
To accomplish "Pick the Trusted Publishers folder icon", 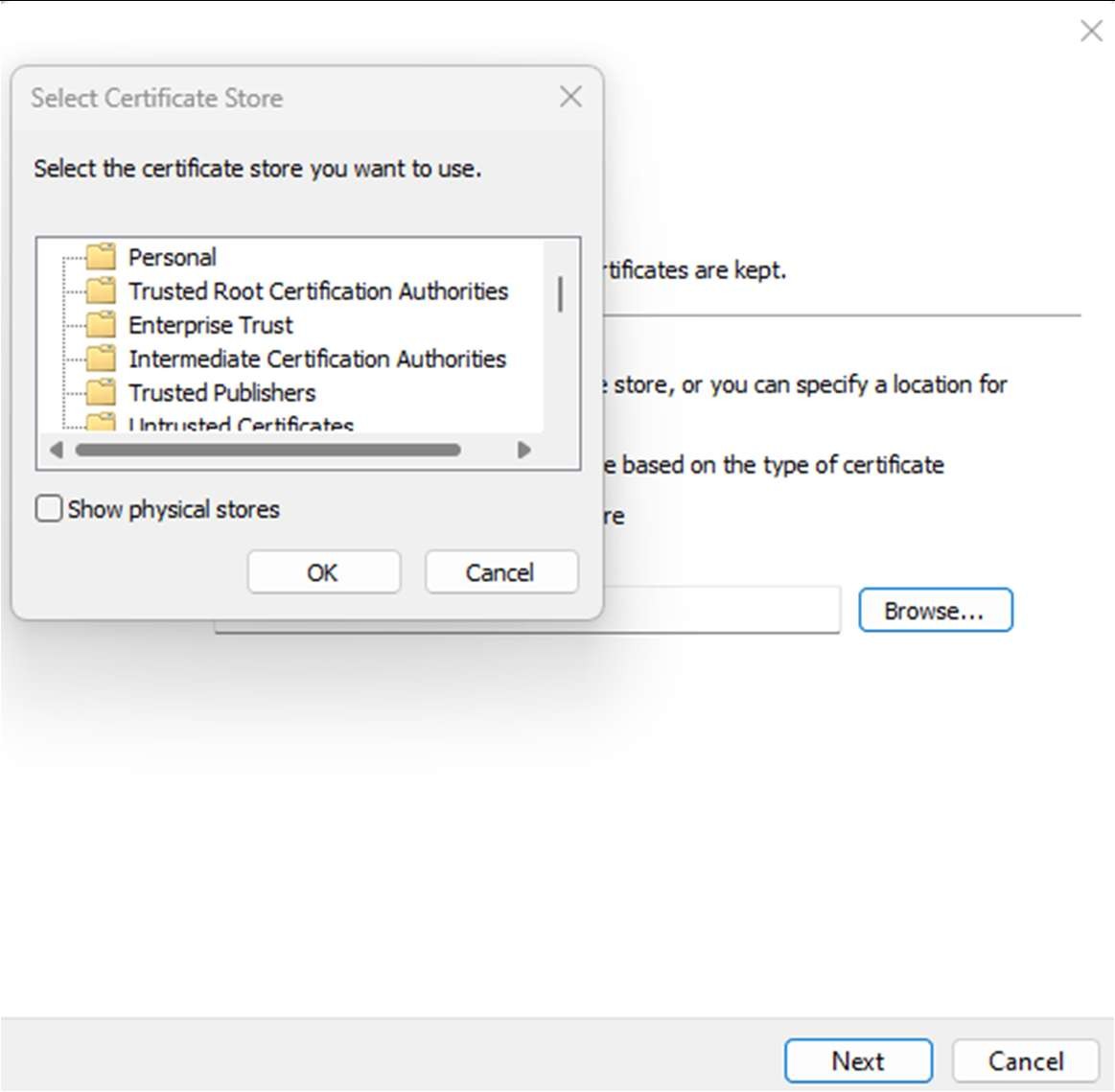I will pyautogui.click(x=101, y=392).
